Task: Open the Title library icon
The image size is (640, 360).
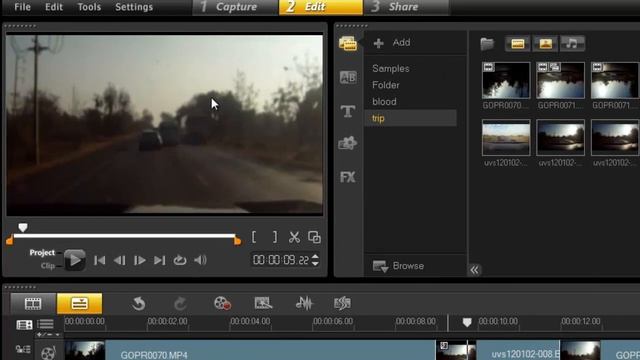Action: [x=348, y=111]
